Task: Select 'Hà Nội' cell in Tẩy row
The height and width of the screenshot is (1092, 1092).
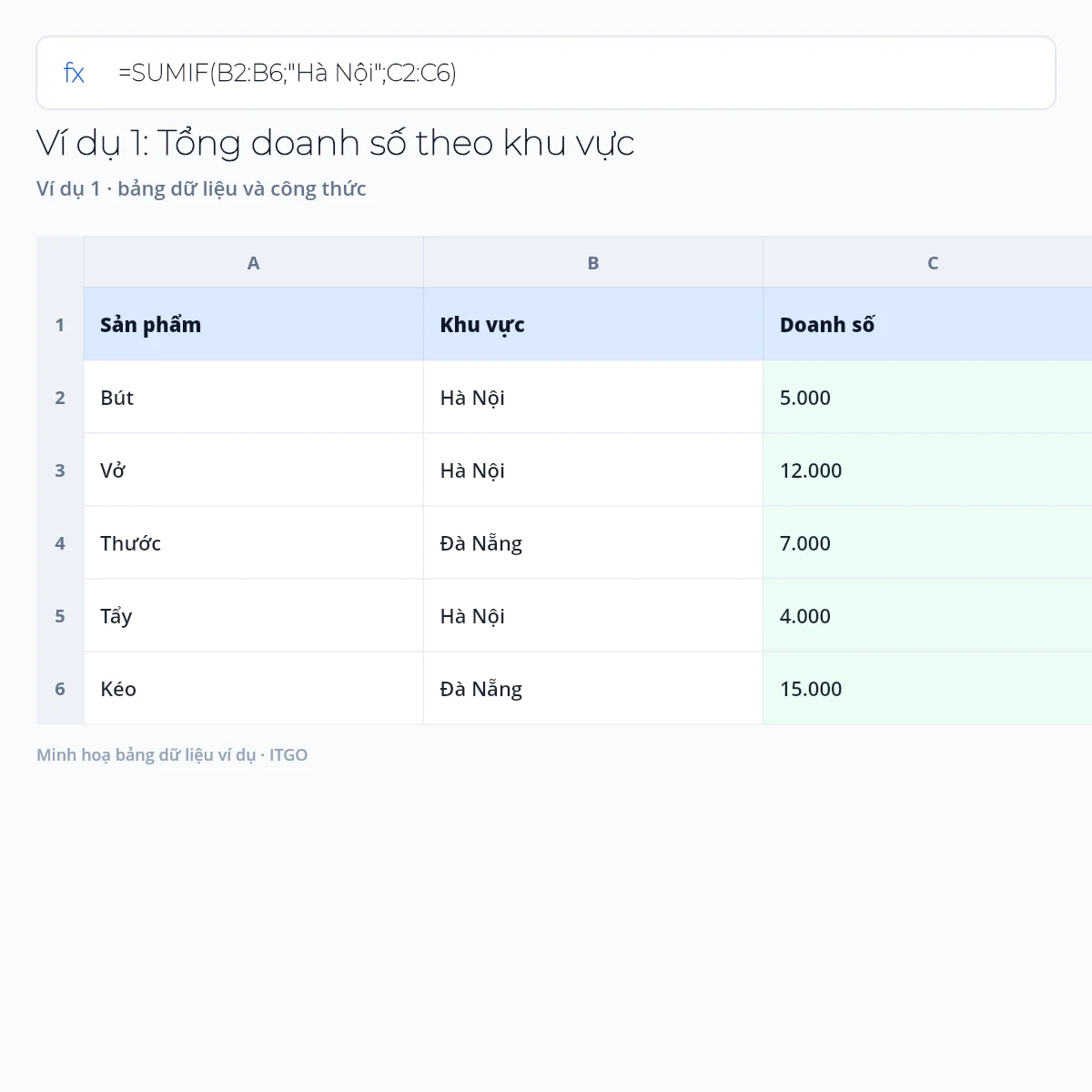Action: (x=593, y=616)
